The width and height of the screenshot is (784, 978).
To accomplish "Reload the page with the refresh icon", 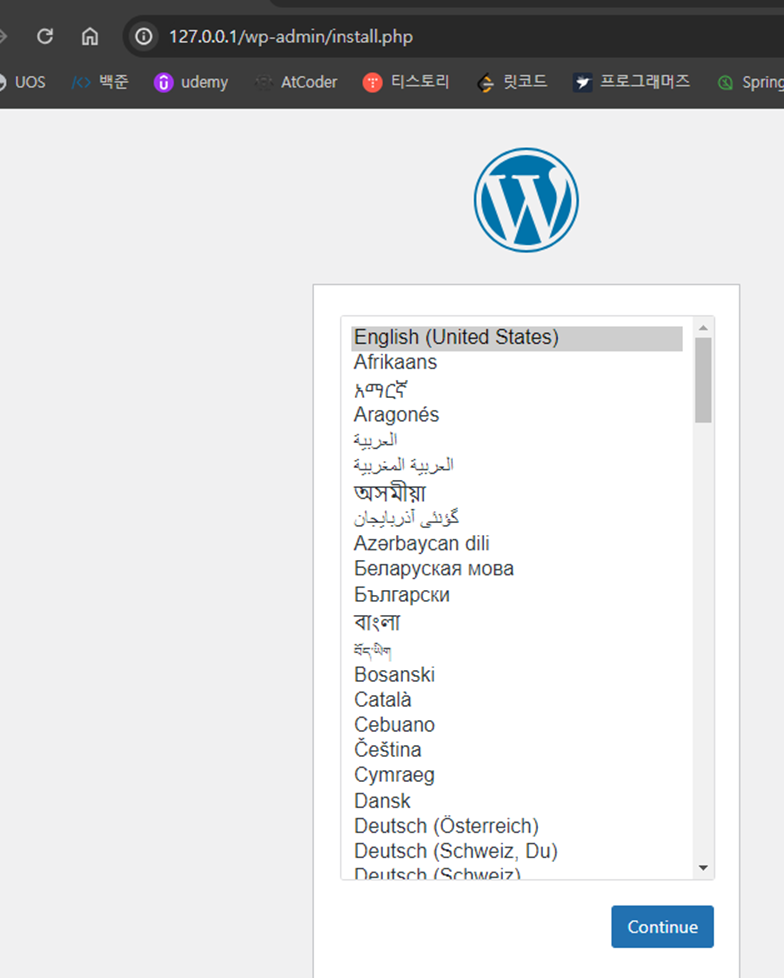I will [x=45, y=36].
